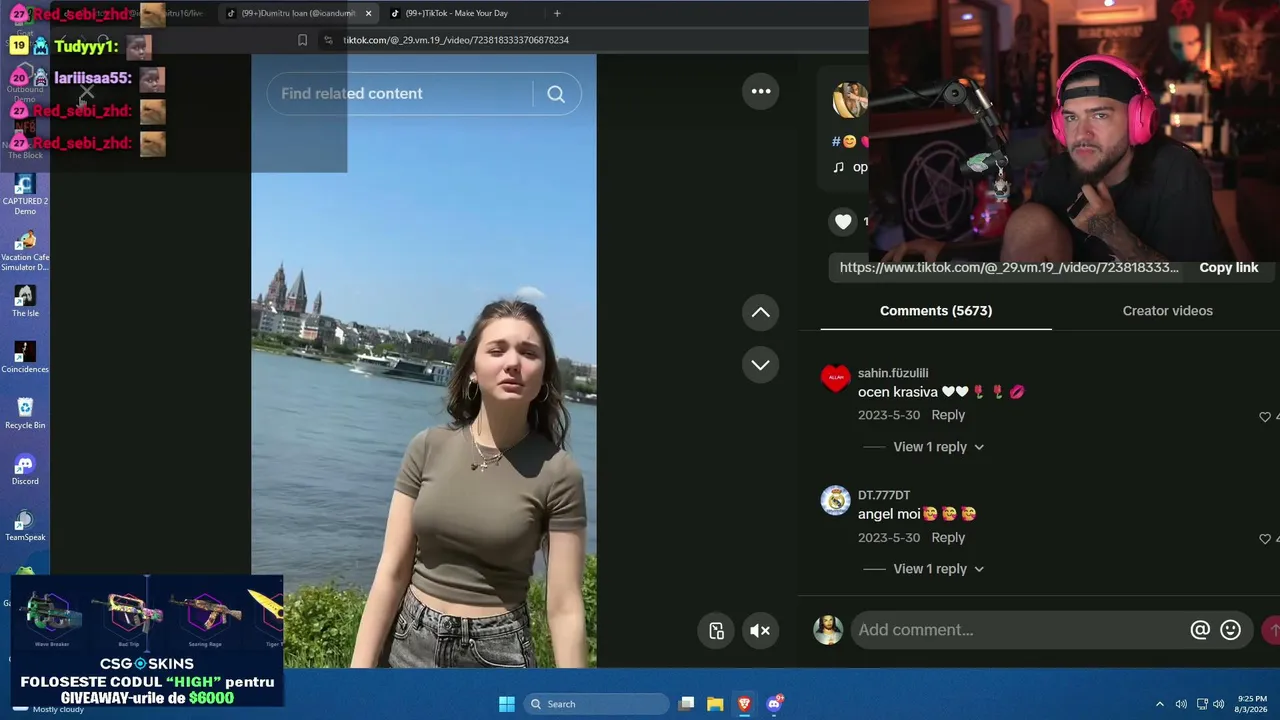
Task: Focus the Add comment text field
Action: (x=1018, y=630)
